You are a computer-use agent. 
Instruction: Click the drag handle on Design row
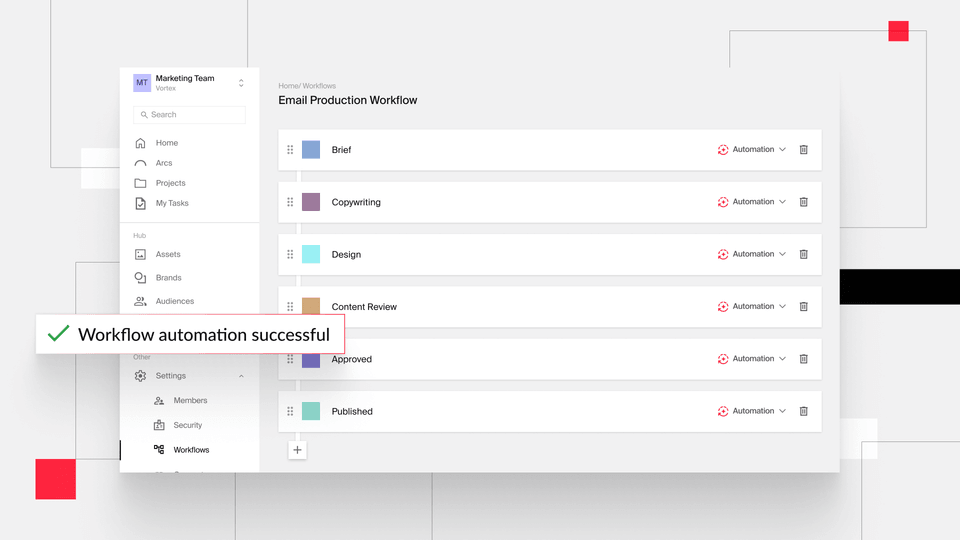[290, 254]
